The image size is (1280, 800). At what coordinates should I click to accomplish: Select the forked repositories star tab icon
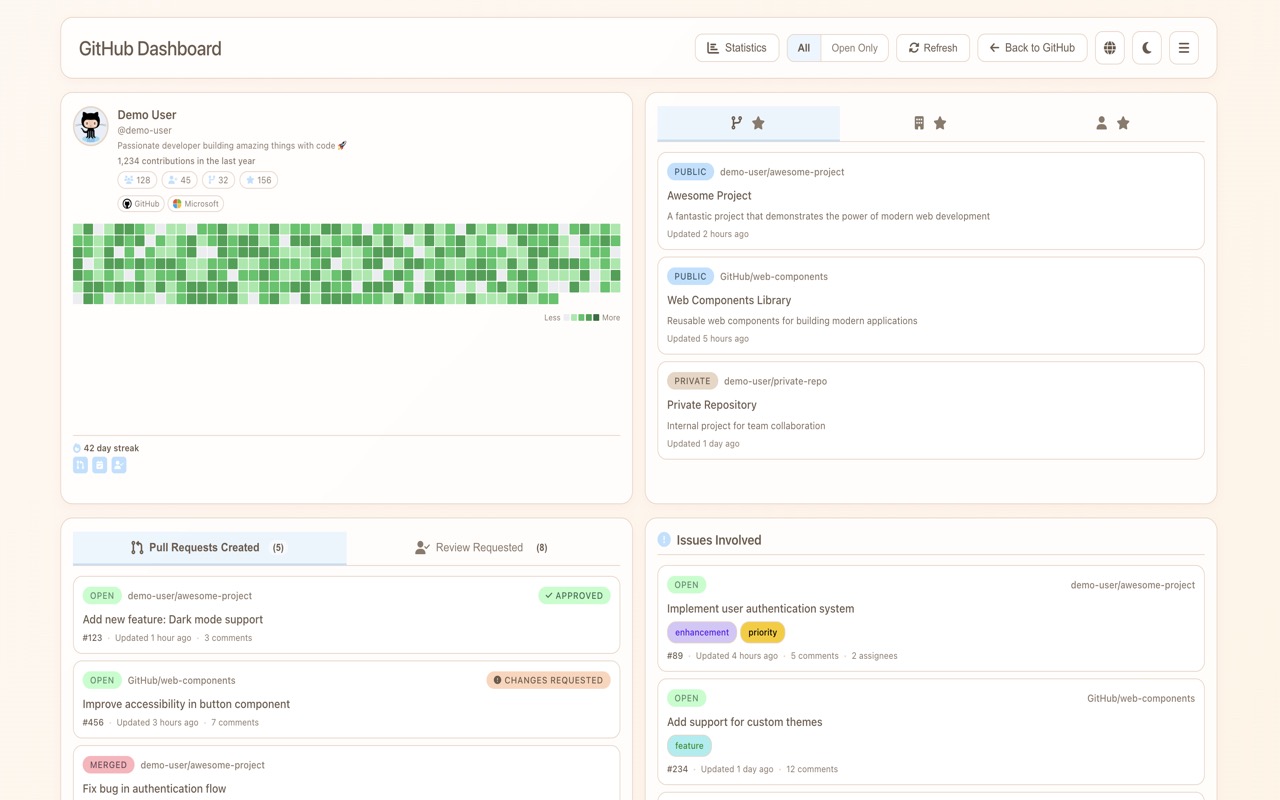coord(748,122)
